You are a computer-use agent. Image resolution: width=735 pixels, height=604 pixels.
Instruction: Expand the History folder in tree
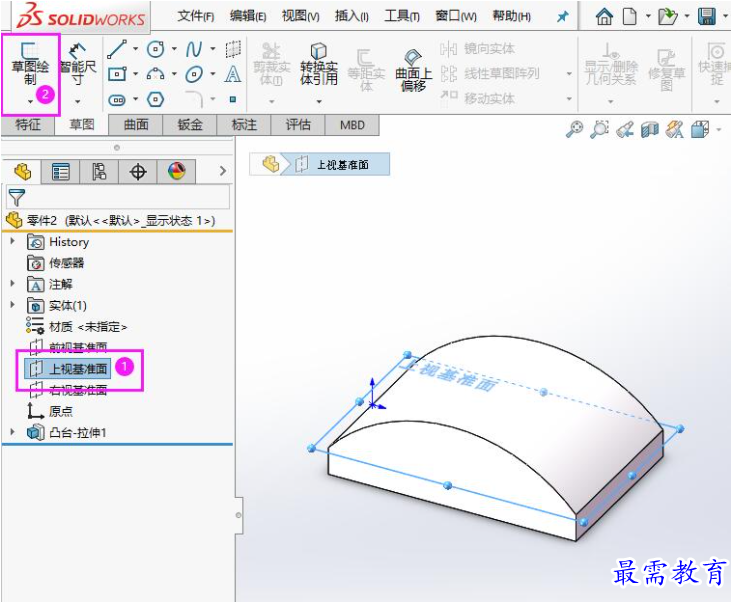pyautogui.click(x=13, y=242)
